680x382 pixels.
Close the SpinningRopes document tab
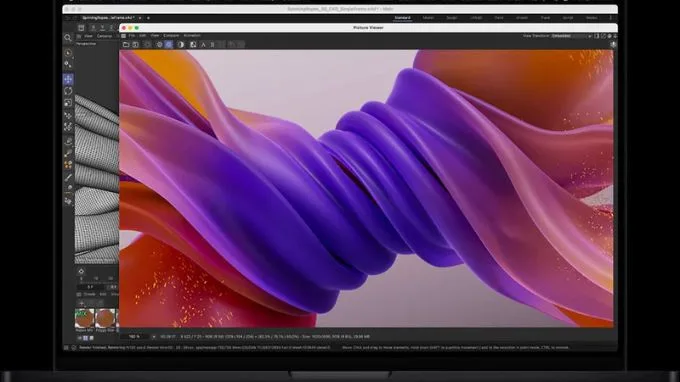pos(140,18)
